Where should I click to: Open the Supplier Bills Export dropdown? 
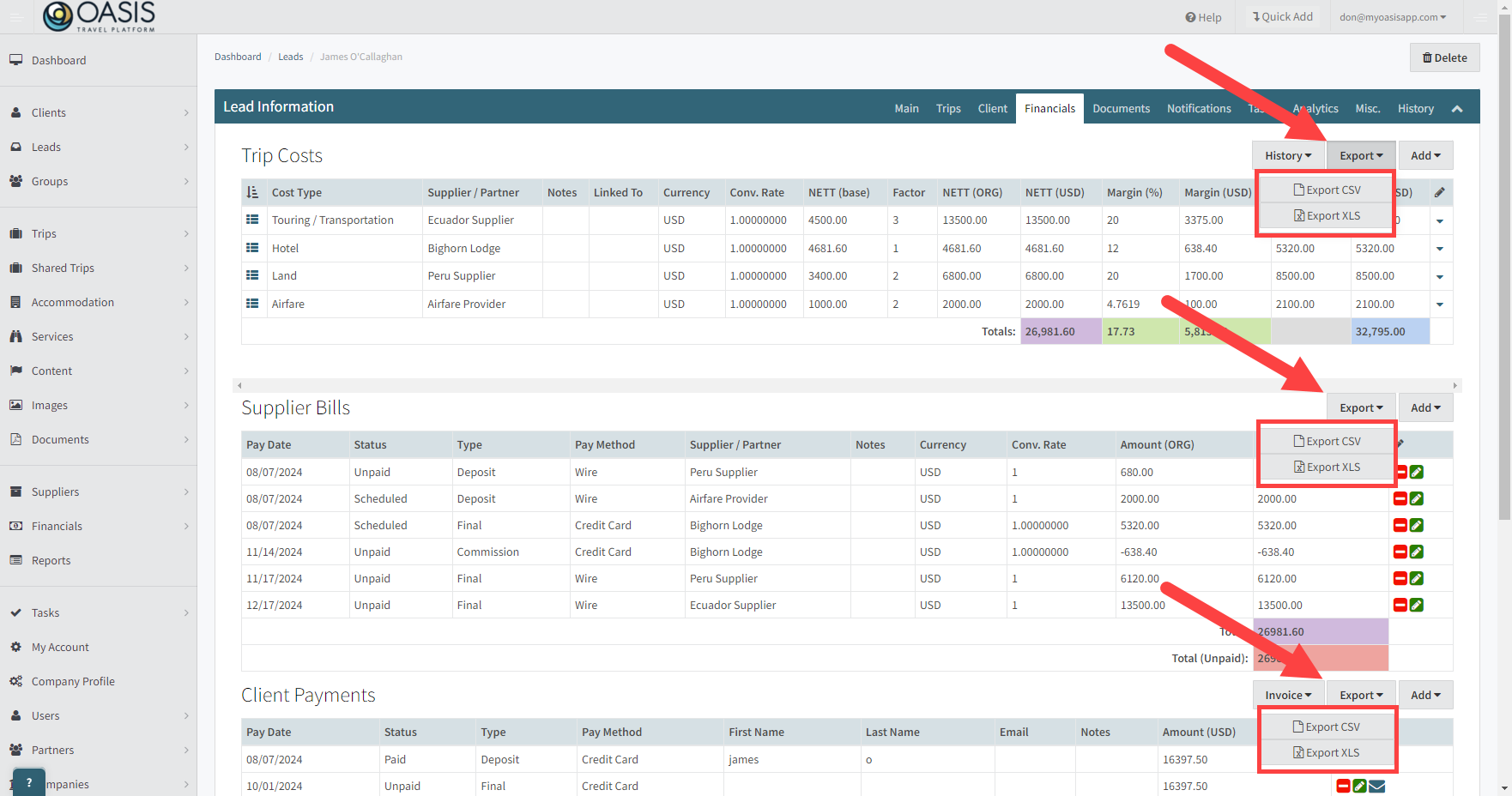pyautogui.click(x=1361, y=407)
